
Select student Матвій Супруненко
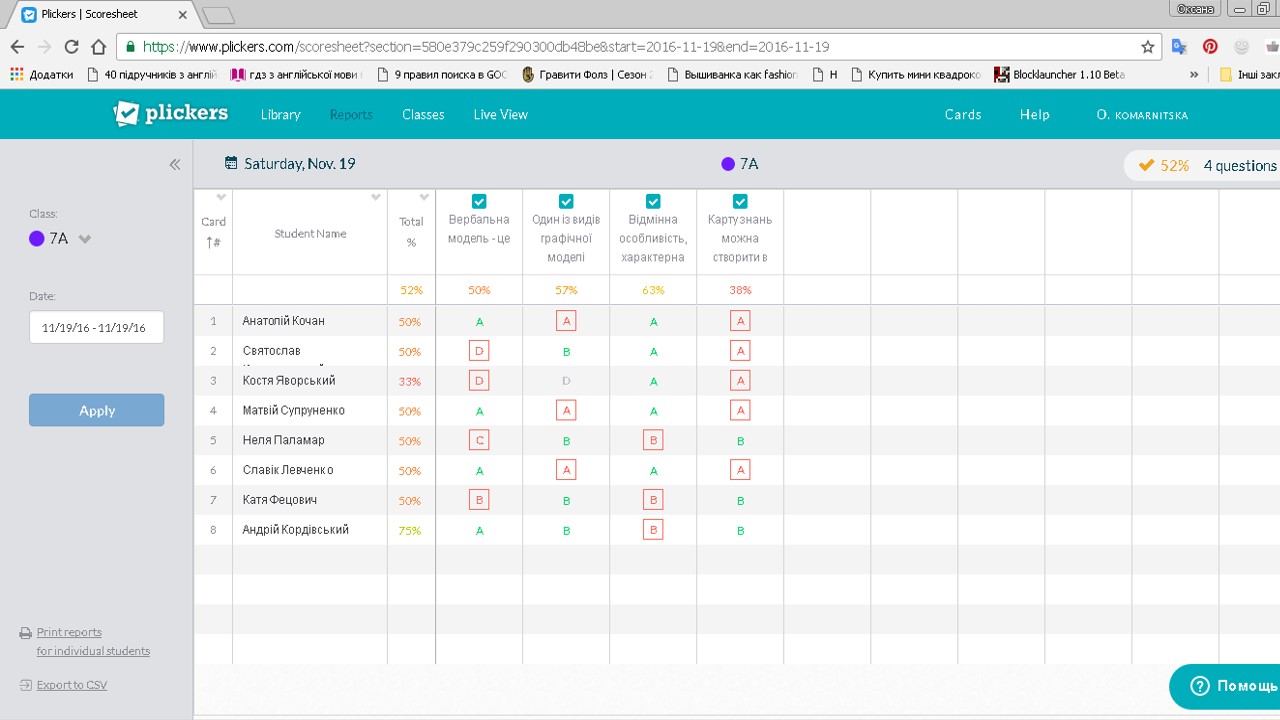coord(293,411)
